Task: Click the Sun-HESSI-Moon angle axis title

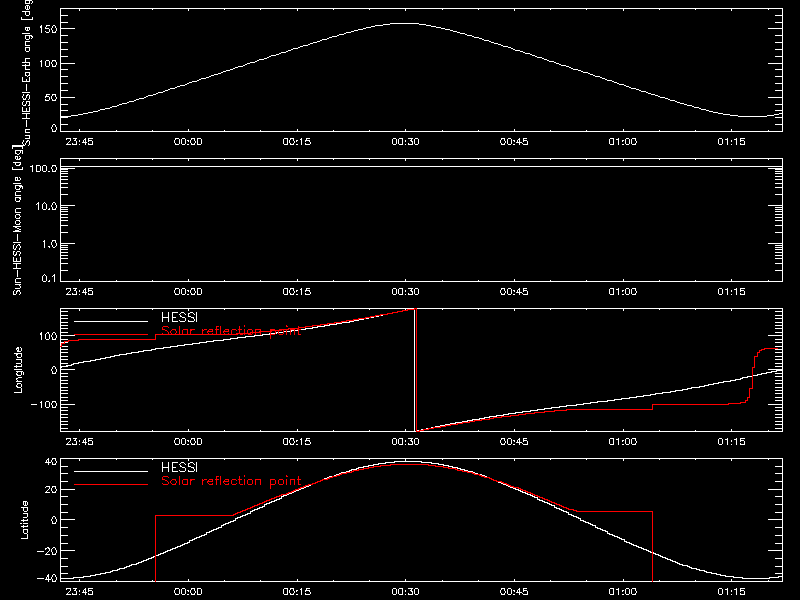Action: [17, 220]
